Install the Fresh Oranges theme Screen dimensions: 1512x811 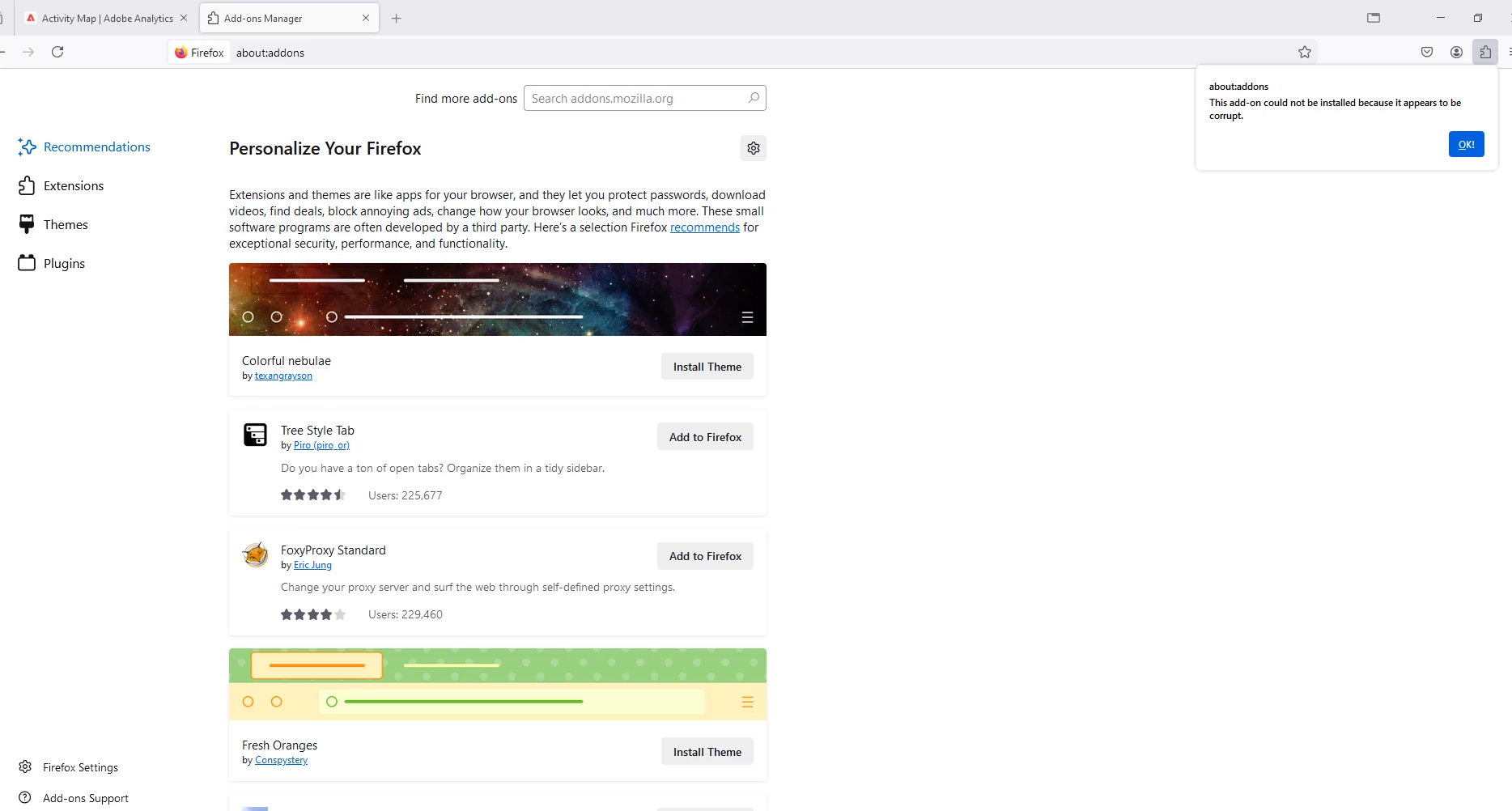pyautogui.click(x=707, y=752)
